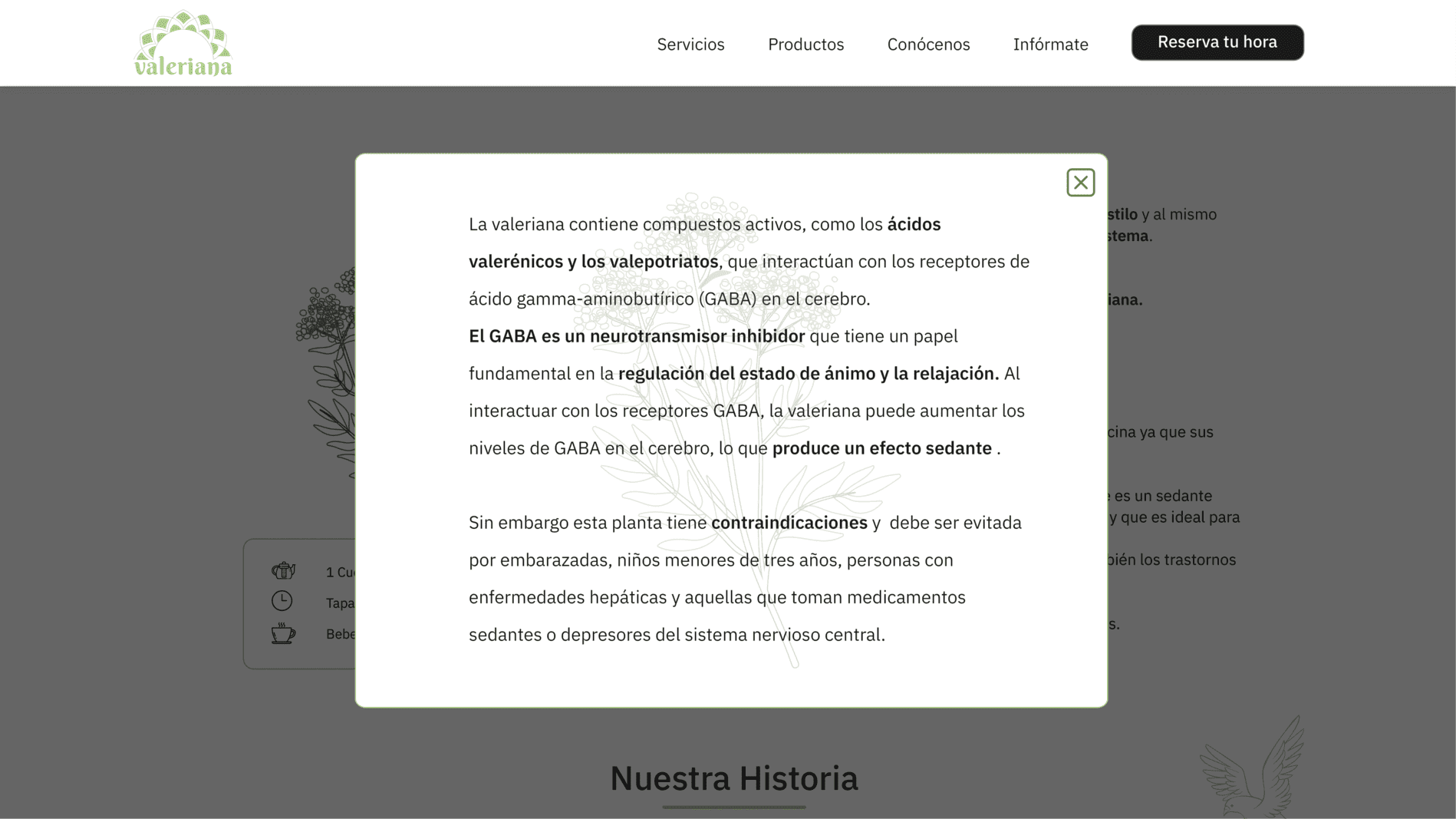The image size is (1456, 819).
Task: Click the bold text 'El GABA es un neurotransmisor inhibidor'
Action: coord(637,336)
